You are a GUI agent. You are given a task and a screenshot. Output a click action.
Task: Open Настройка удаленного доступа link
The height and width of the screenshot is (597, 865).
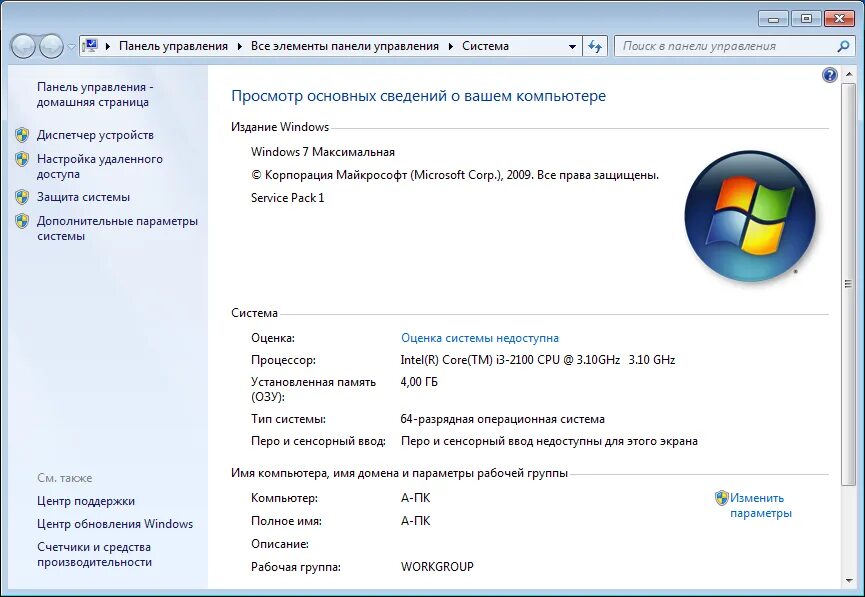pyautogui.click(x=100, y=166)
